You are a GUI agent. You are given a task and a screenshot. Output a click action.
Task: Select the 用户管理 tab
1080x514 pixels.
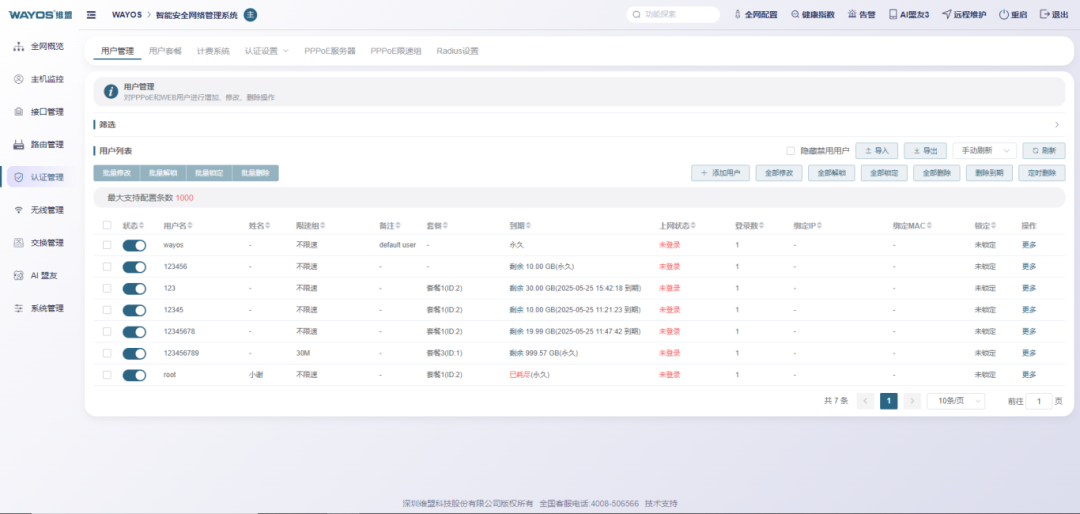click(x=117, y=51)
